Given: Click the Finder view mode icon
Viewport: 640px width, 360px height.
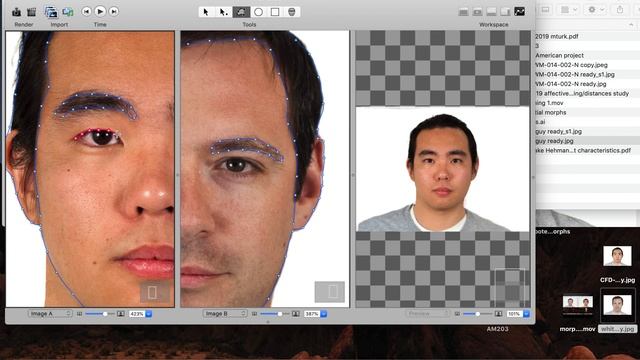Looking at the screenshot, I should [546, 9].
